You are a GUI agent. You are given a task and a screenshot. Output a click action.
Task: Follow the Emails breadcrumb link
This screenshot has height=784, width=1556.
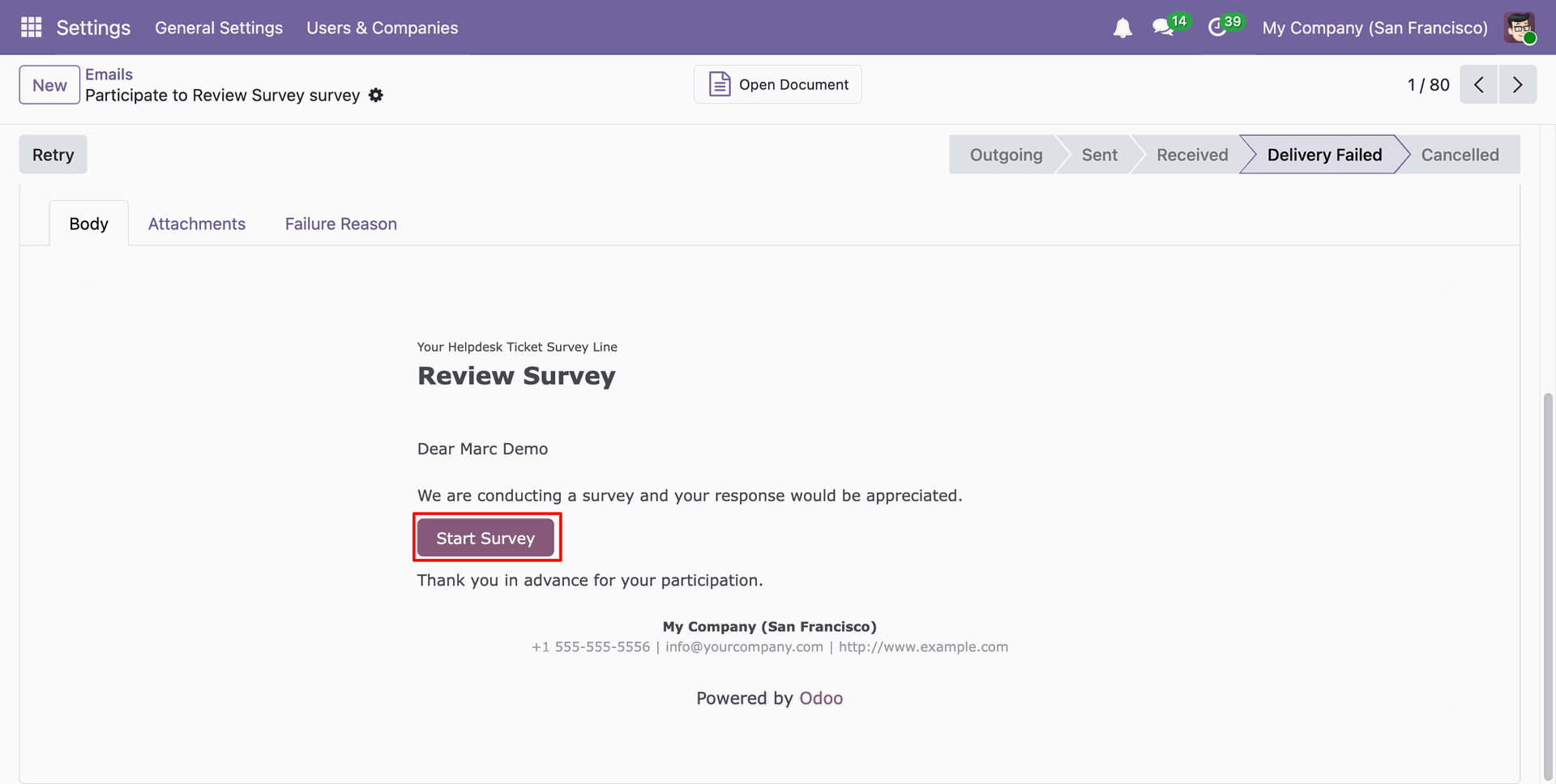pyautogui.click(x=109, y=75)
